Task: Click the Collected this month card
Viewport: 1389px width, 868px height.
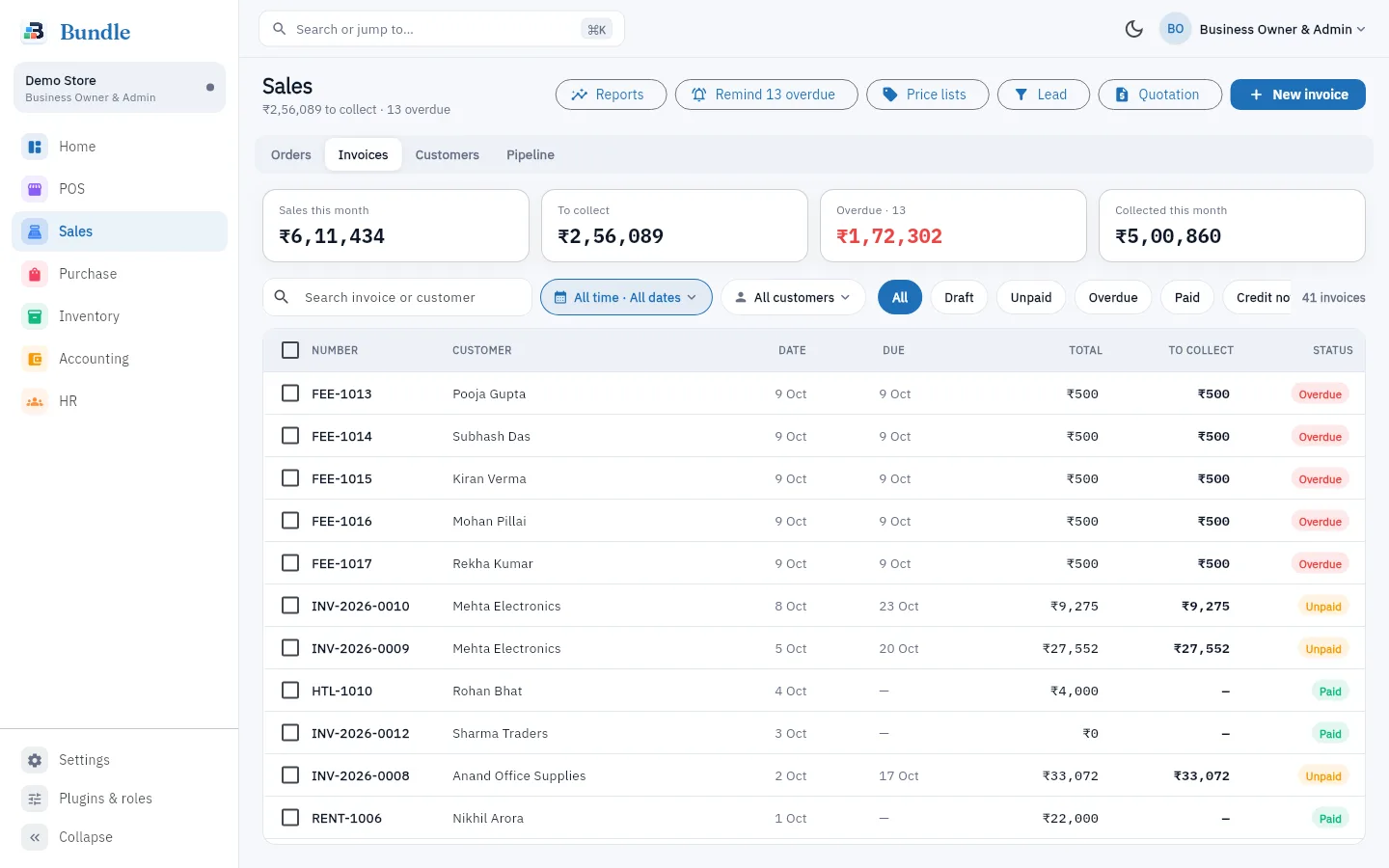Action: coord(1232,226)
